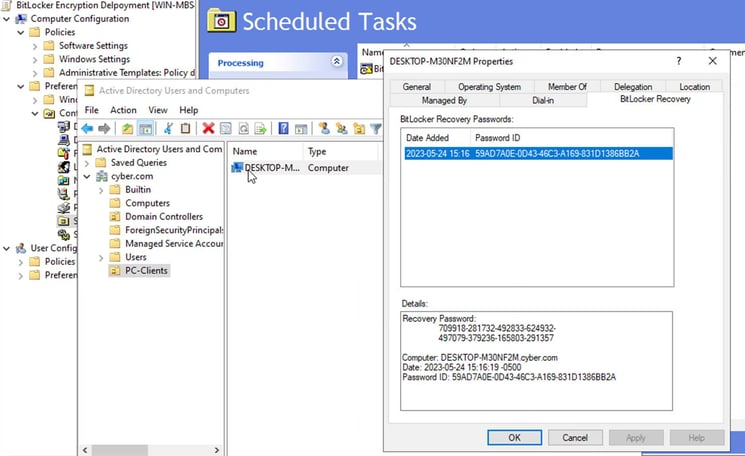Switch to the Delegation tab

tap(633, 86)
